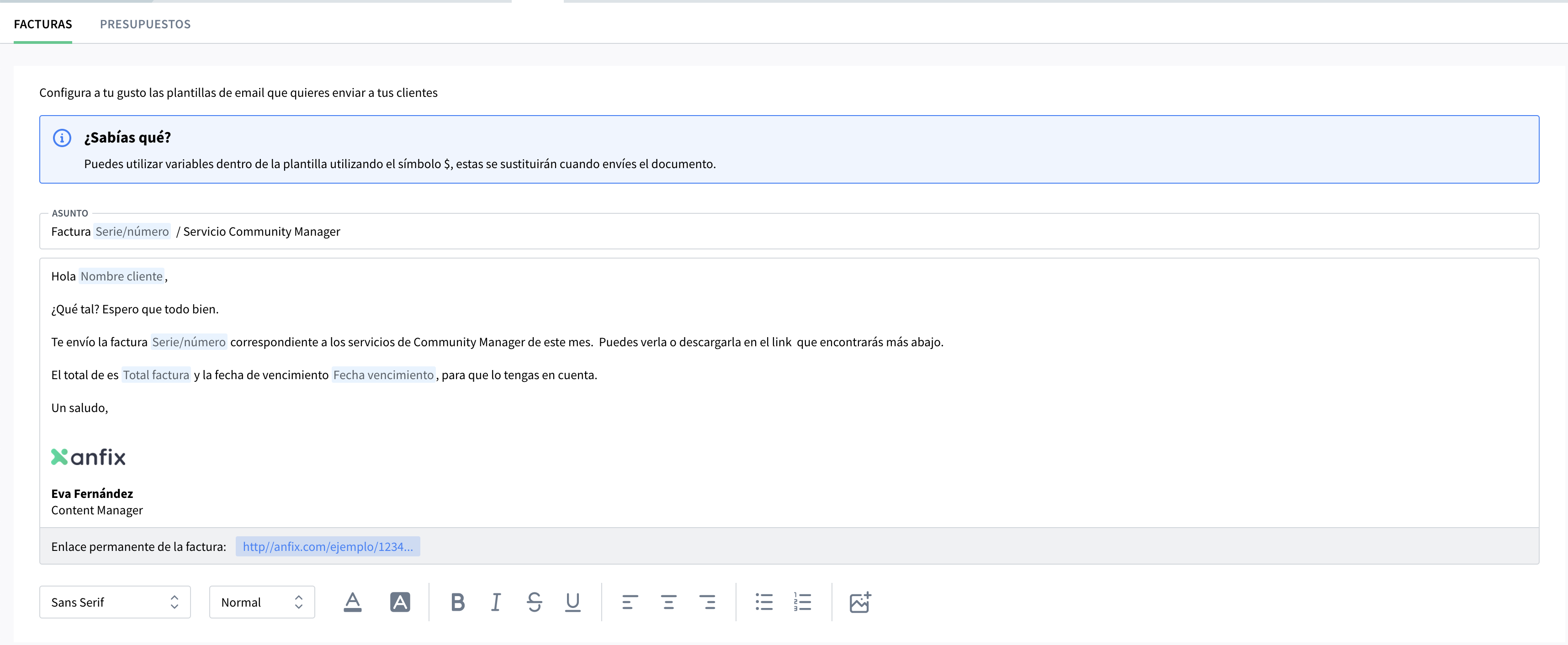Image resolution: width=1568 pixels, height=645 pixels.
Task: Toggle italic formatting
Action: click(x=496, y=602)
